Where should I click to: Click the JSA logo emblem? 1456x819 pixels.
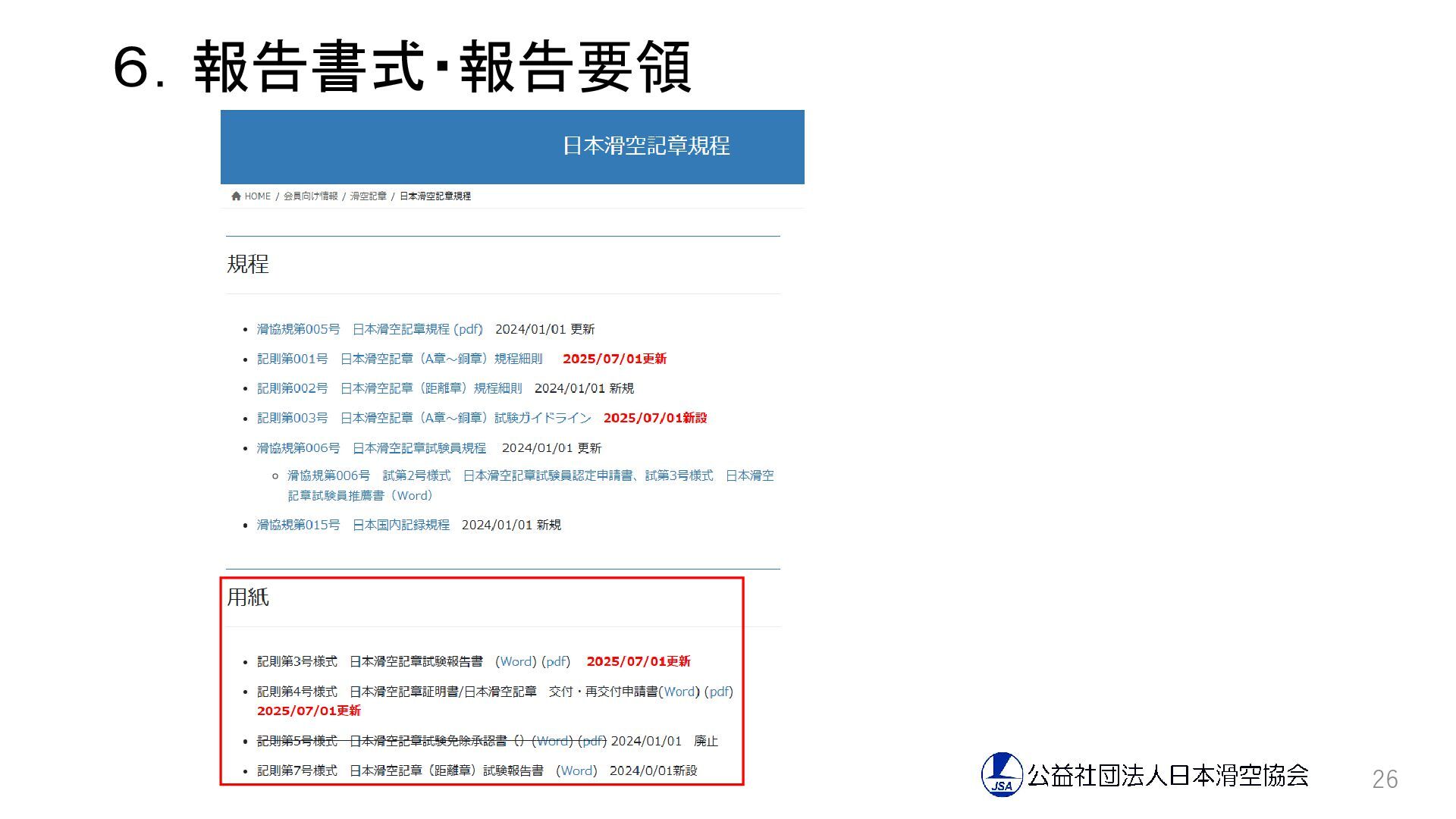[1002, 775]
